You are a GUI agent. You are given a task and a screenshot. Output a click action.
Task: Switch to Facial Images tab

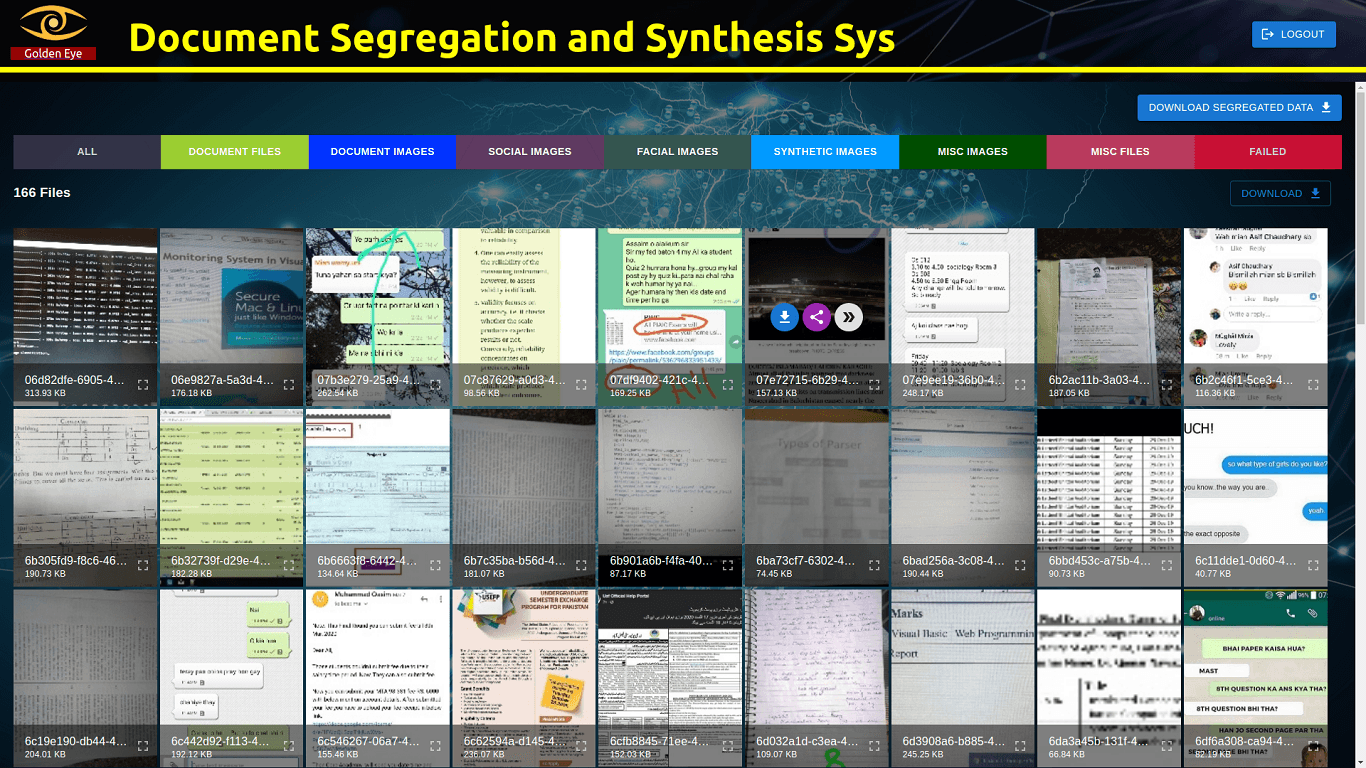point(677,152)
